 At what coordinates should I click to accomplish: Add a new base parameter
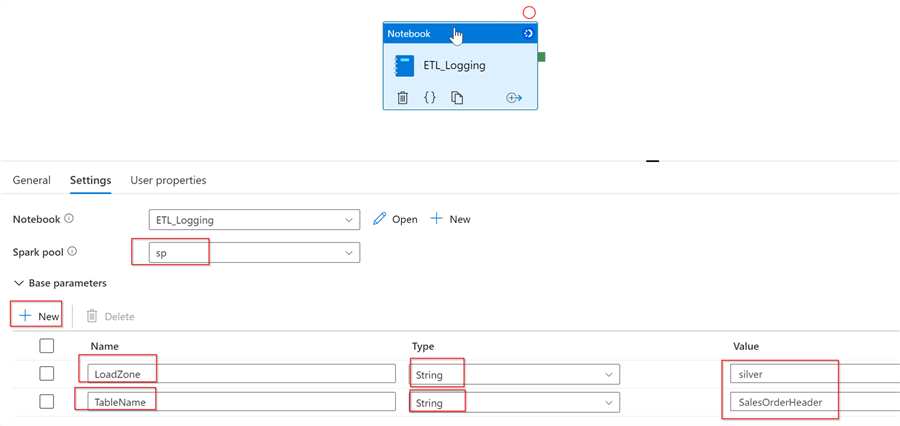(x=39, y=316)
